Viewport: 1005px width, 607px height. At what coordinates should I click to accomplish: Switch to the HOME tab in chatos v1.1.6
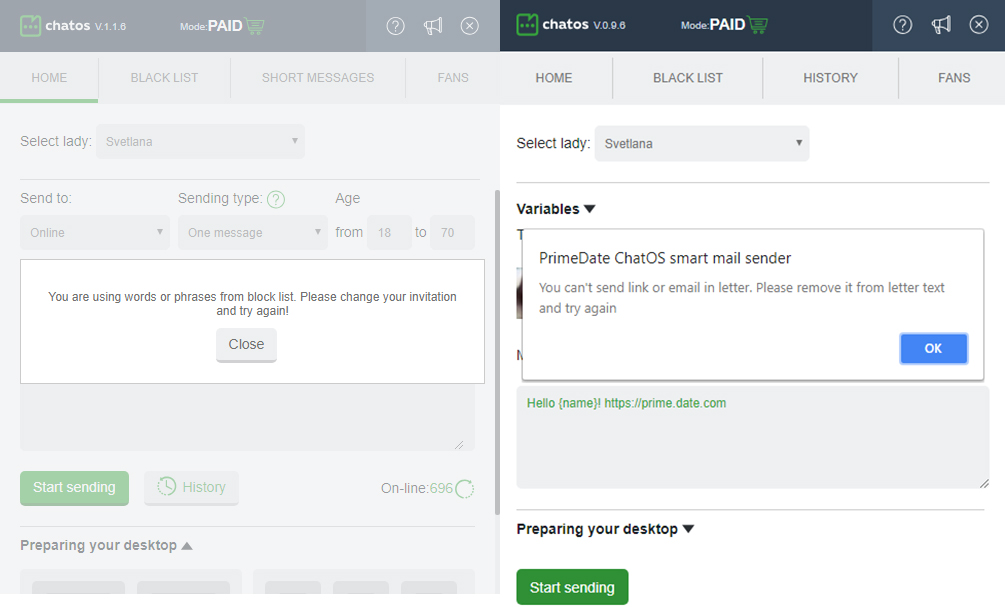click(49, 78)
